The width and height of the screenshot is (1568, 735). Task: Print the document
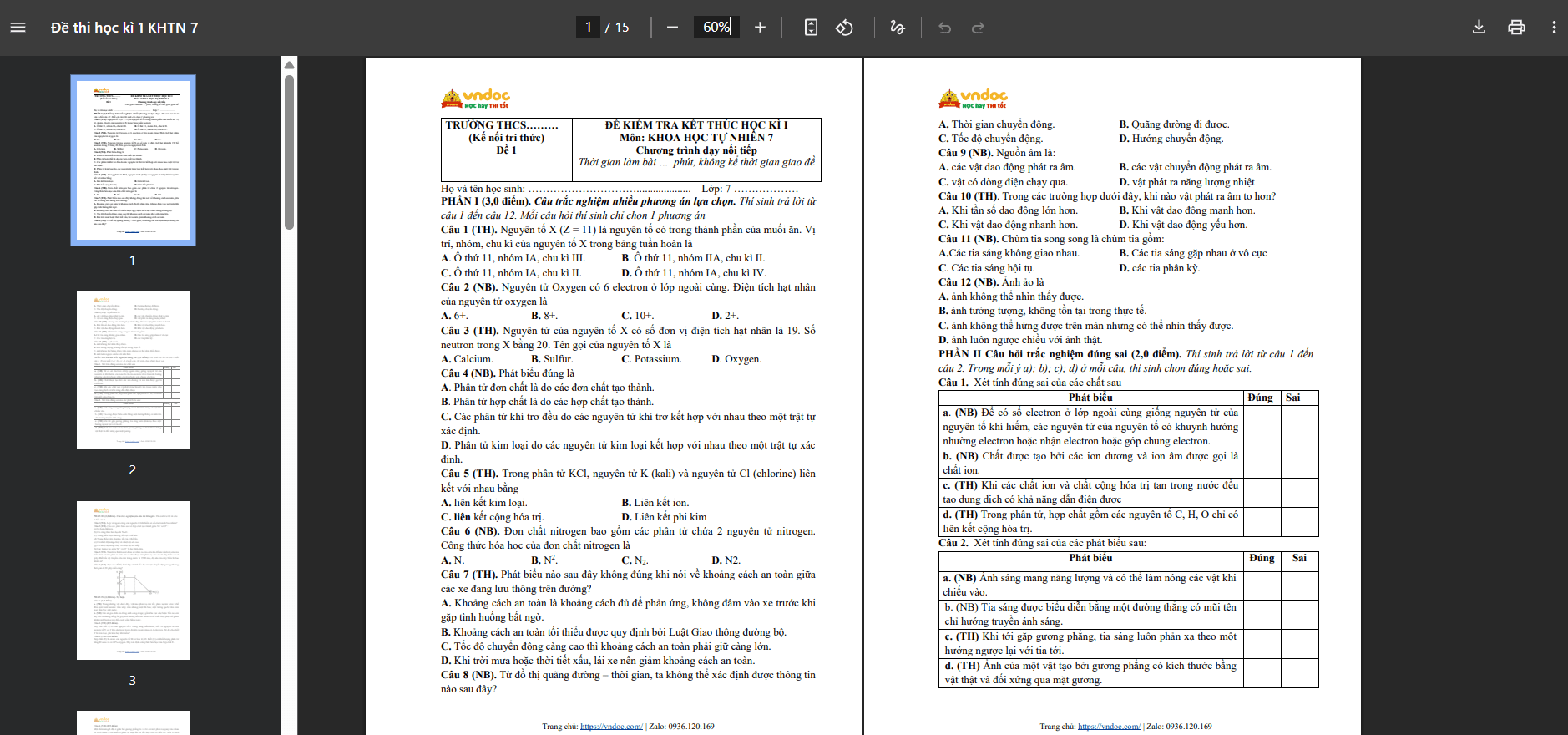coord(1516,28)
